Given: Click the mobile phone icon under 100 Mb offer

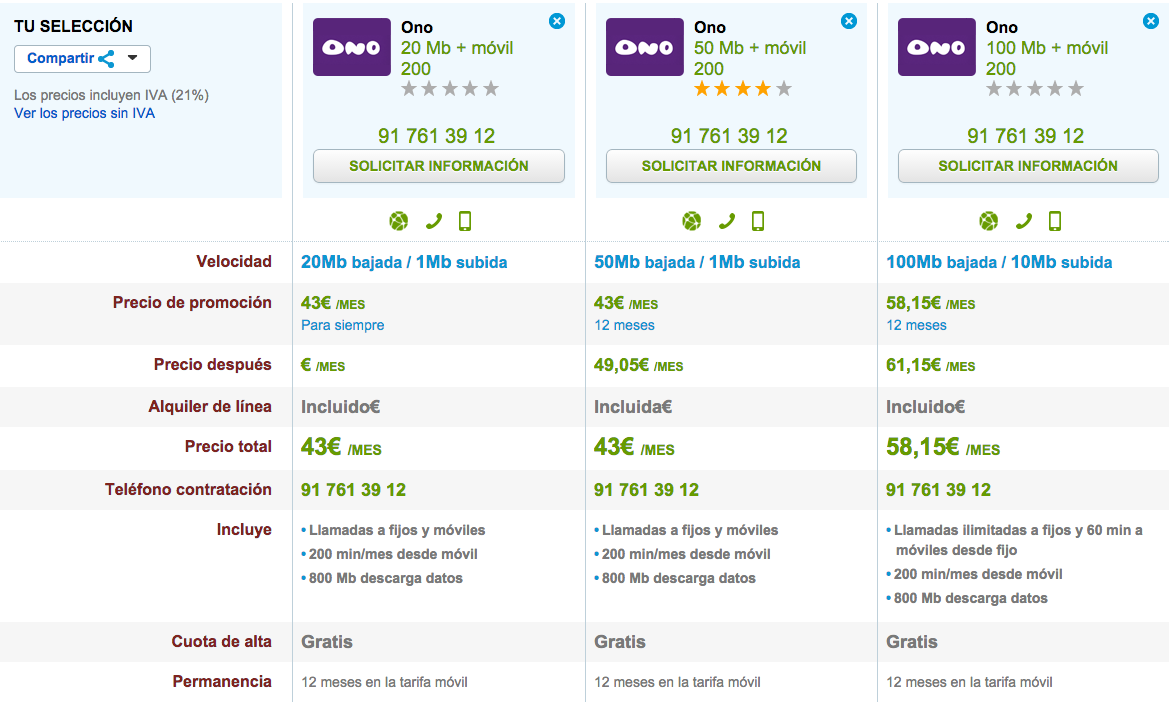Looking at the screenshot, I should [x=1055, y=221].
